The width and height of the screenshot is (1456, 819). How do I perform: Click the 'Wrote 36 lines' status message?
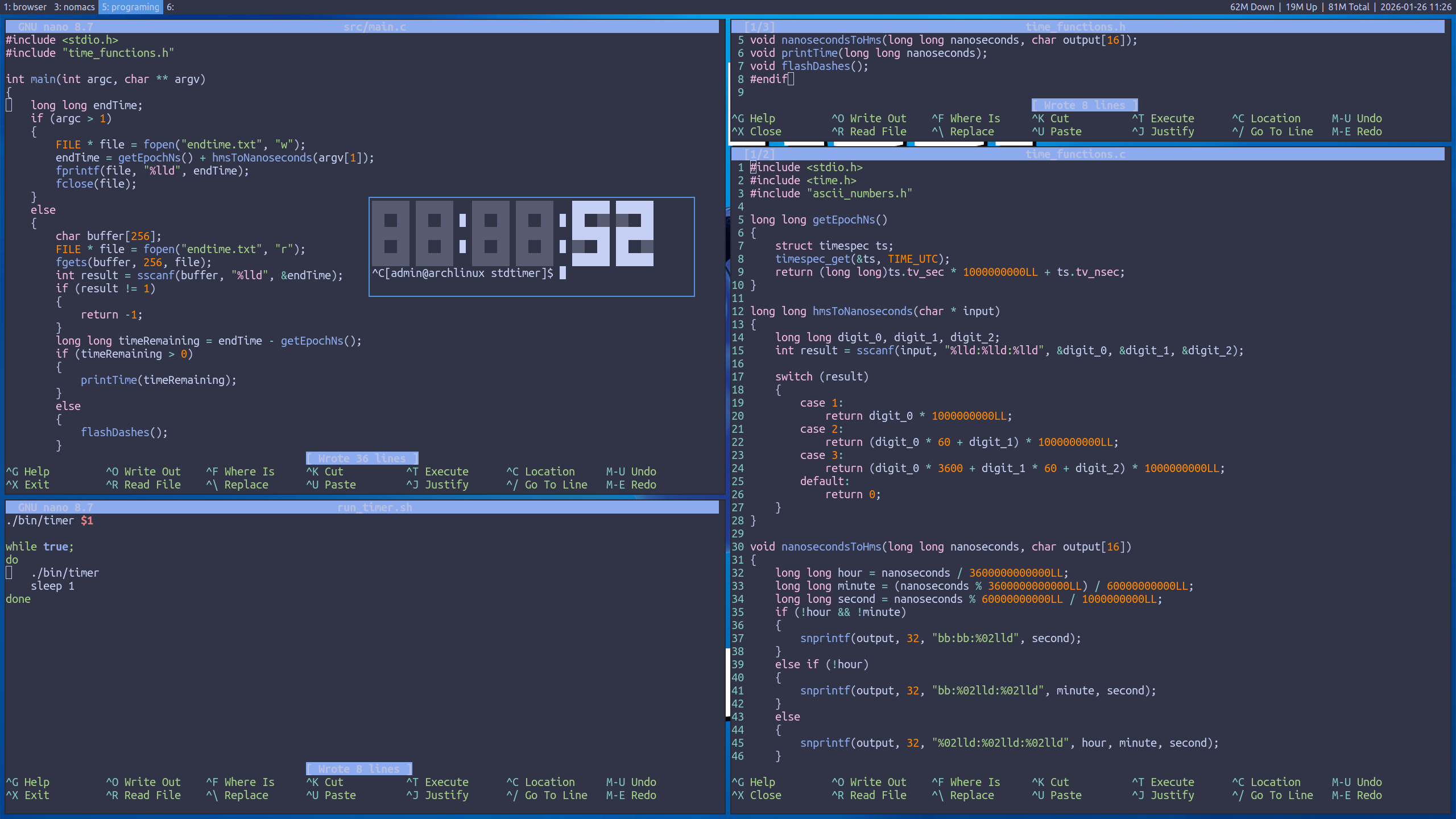coord(362,458)
